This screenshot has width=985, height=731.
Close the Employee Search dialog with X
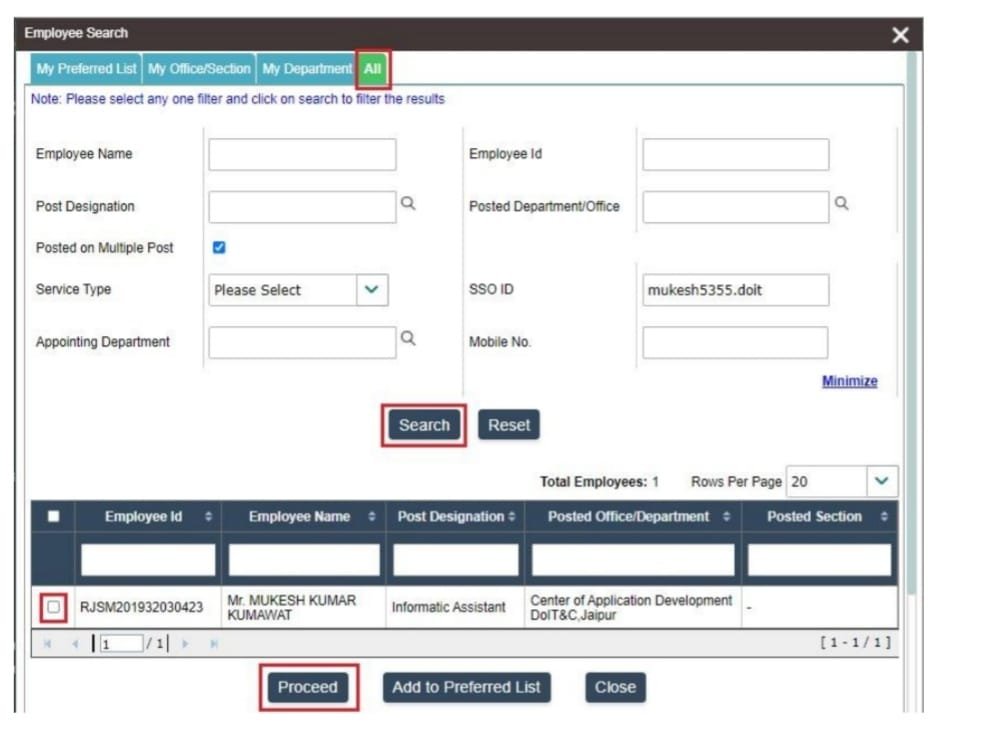click(x=900, y=35)
